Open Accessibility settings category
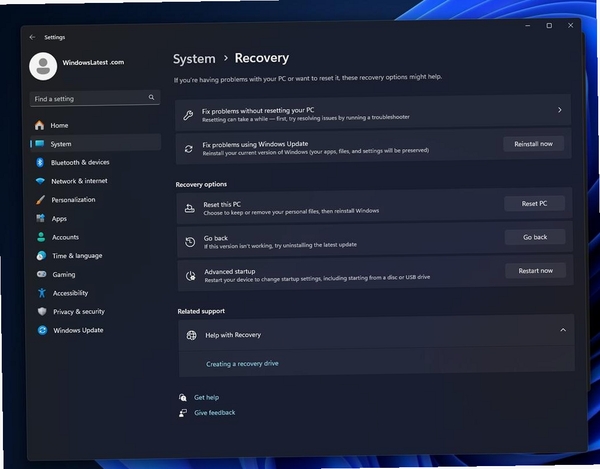Image resolution: width=600 pixels, height=469 pixels. coord(97,293)
